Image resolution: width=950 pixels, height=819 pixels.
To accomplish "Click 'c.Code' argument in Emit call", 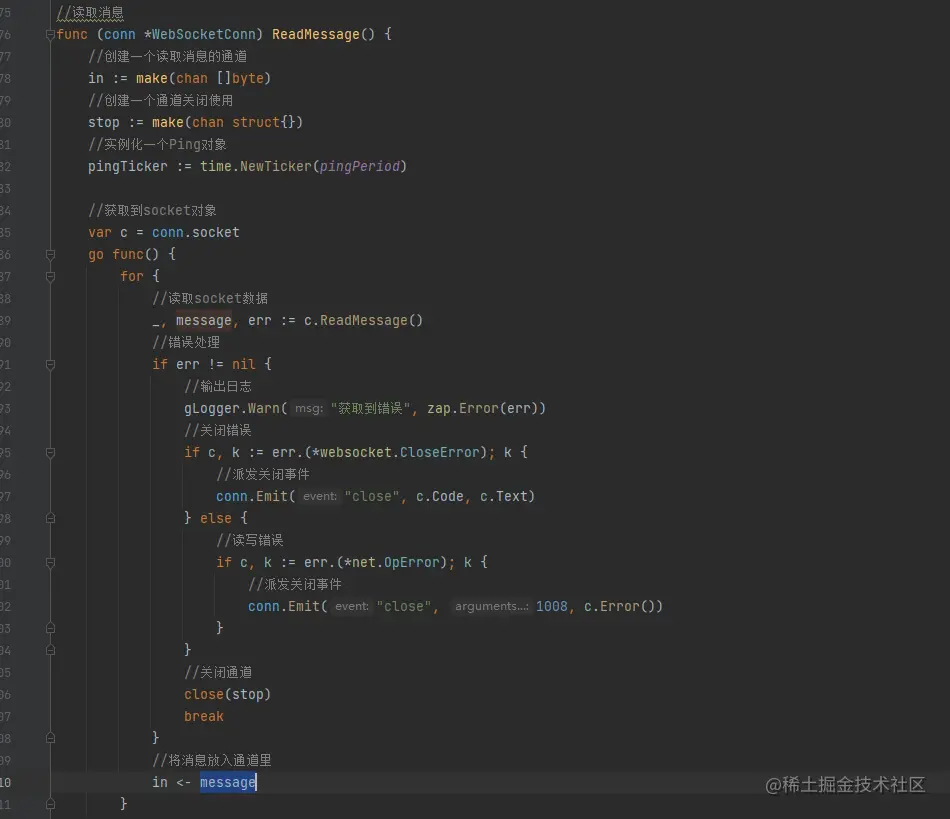I will [x=440, y=497].
